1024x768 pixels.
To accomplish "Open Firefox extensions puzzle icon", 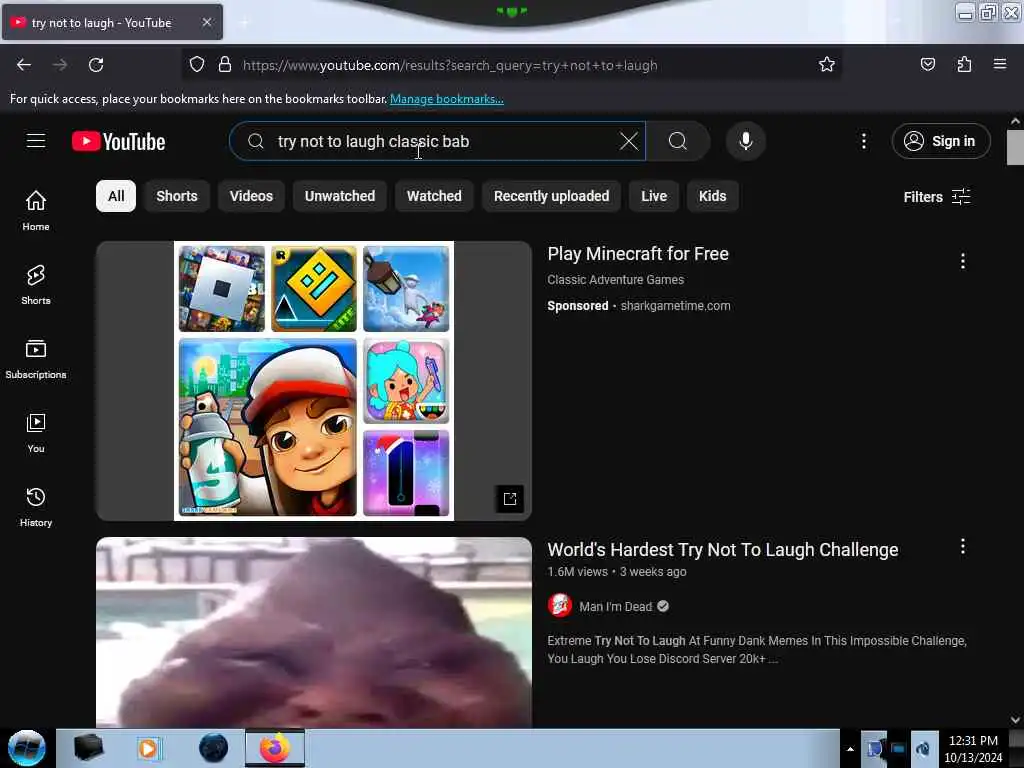I will point(964,64).
